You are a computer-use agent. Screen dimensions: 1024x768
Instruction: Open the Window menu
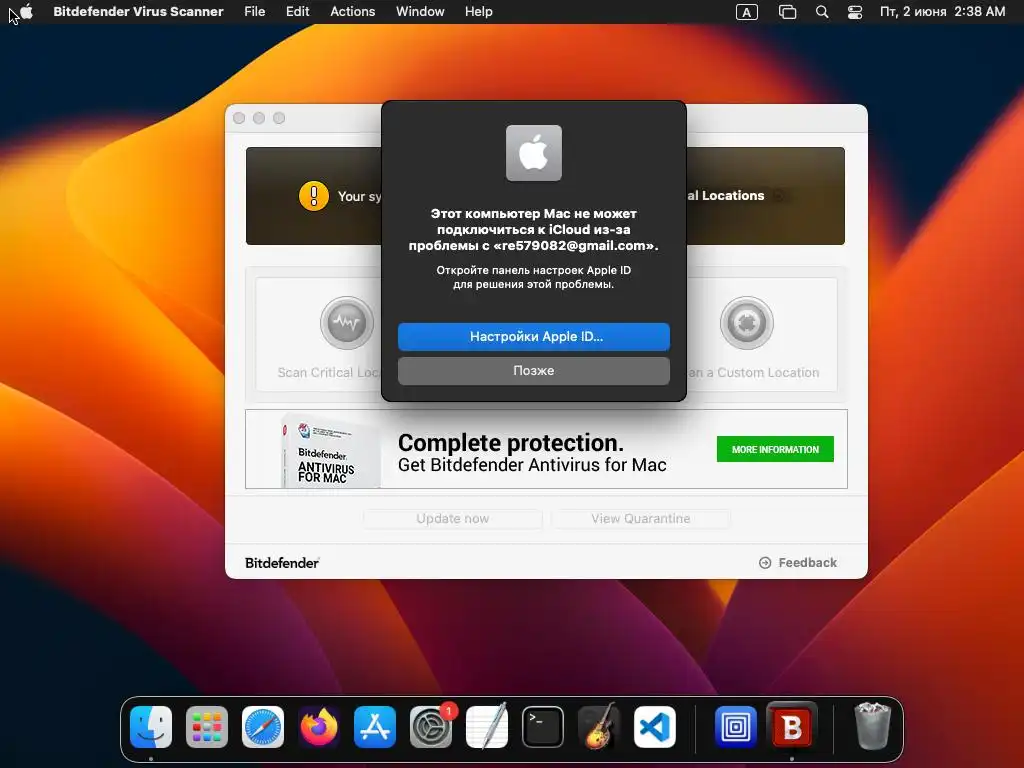[x=420, y=12]
